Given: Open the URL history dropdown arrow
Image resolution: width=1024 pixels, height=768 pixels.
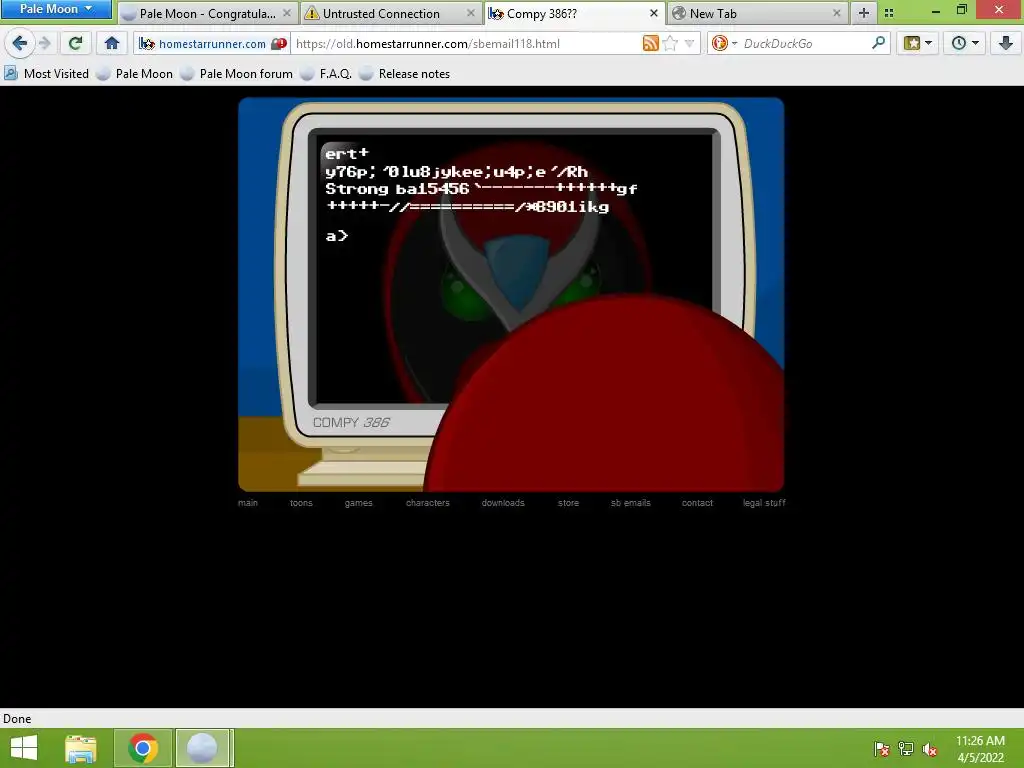Looking at the screenshot, I should click(690, 44).
